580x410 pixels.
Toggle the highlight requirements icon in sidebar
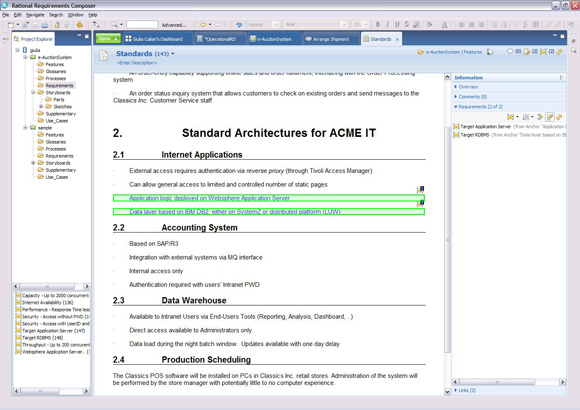click(x=550, y=117)
